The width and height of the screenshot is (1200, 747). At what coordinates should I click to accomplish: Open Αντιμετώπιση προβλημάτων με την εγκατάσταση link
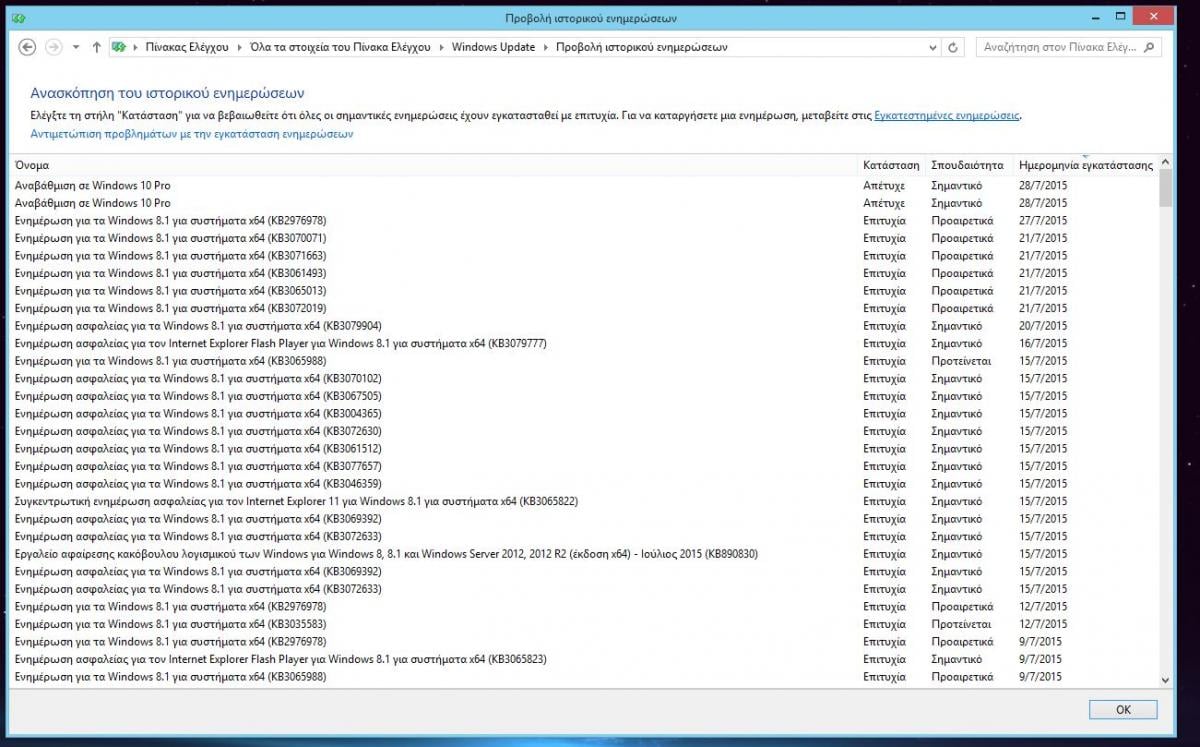coord(192,133)
